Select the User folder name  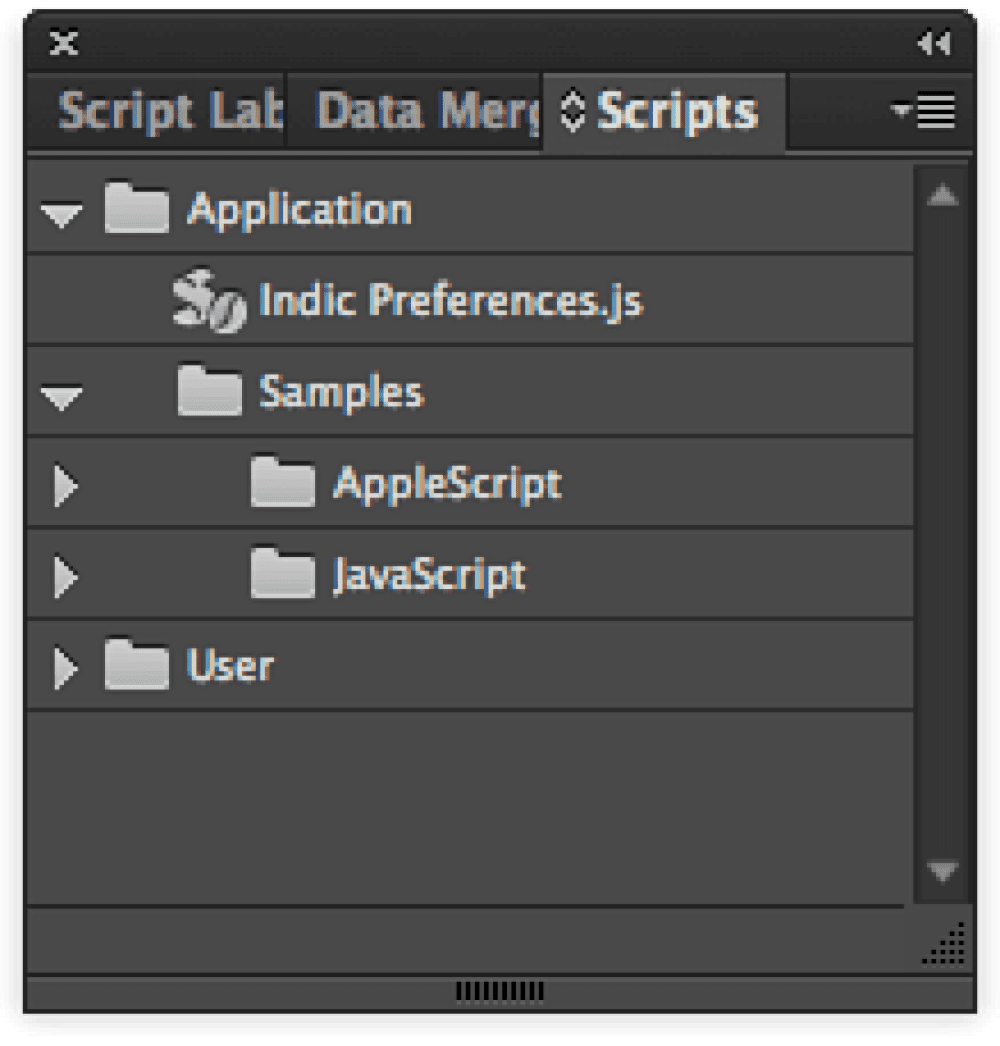click(230, 666)
